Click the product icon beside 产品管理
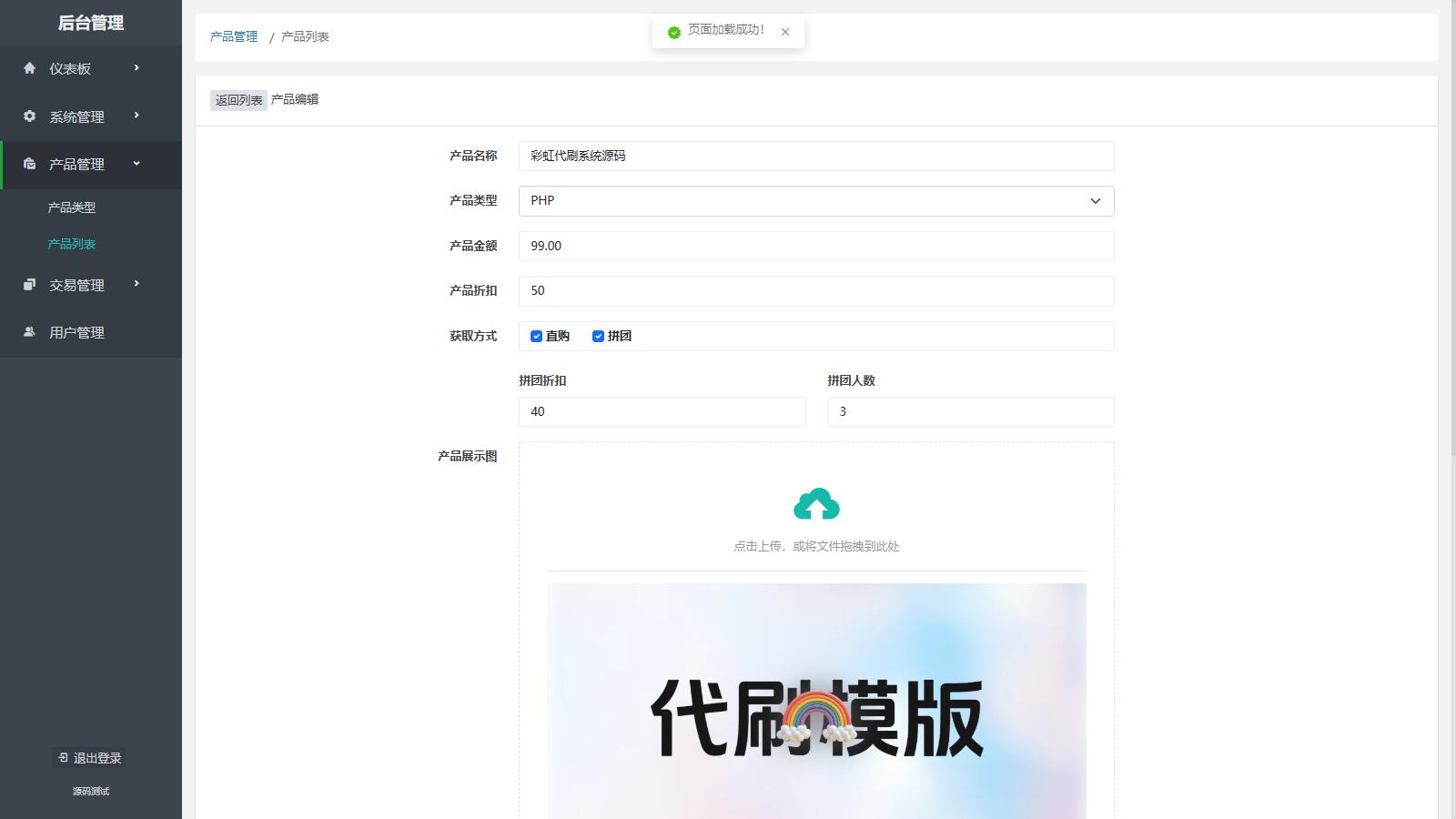Viewport: 1456px width, 819px height. click(x=29, y=164)
